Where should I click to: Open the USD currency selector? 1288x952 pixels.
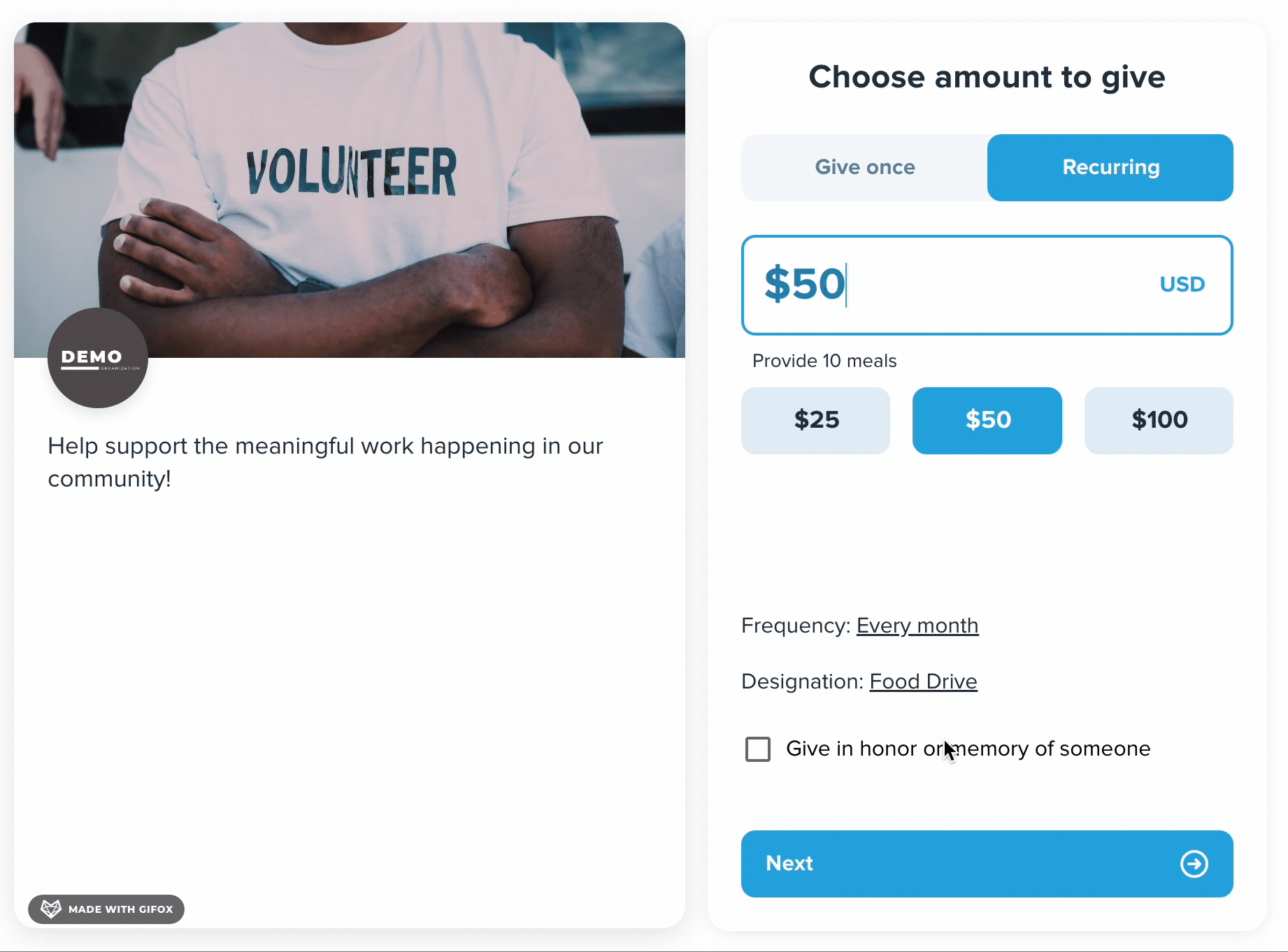click(x=1182, y=284)
